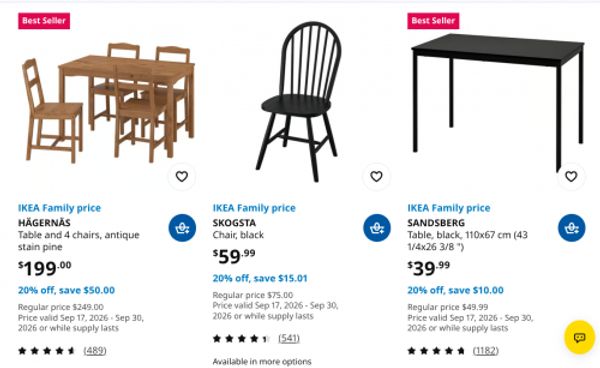Screen dimensions: 600x368
Task: Add HÄGERNÄS table set to shopping bag
Action: (x=182, y=228)
